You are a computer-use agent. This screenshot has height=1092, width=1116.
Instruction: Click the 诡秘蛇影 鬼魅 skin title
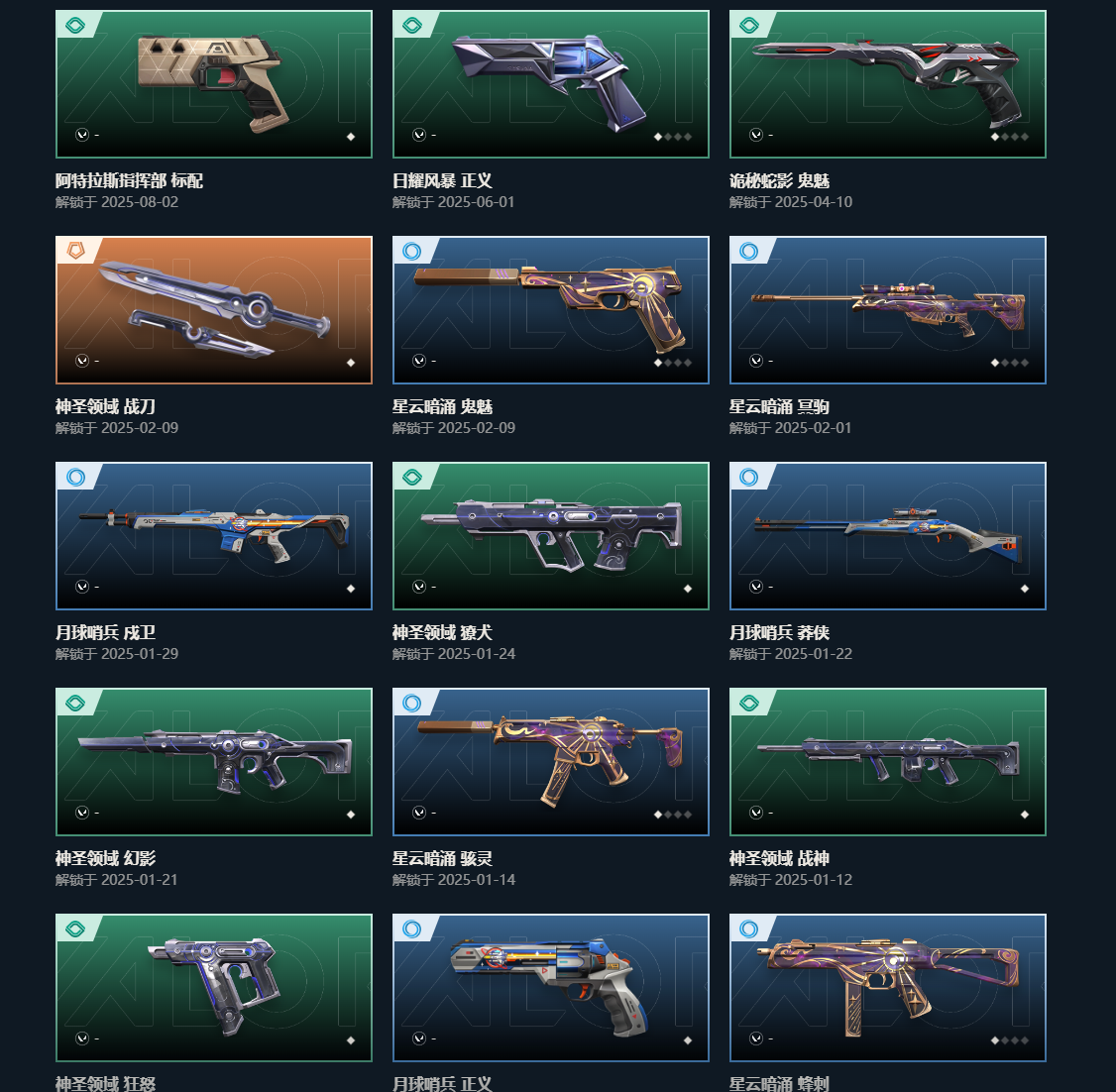tap(779, 180)
